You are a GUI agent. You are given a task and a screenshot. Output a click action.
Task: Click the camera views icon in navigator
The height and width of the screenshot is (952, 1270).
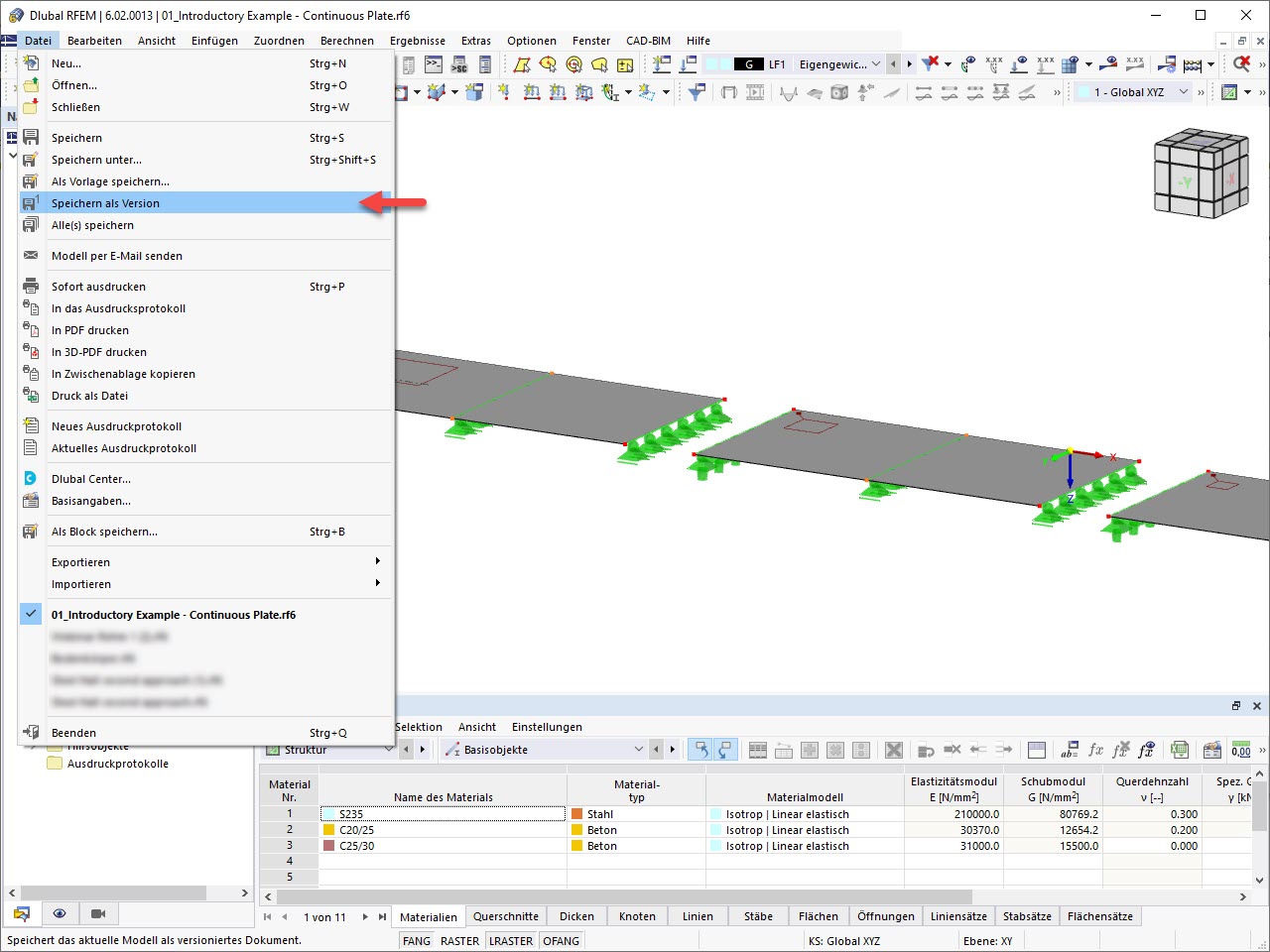coord(98,913)
